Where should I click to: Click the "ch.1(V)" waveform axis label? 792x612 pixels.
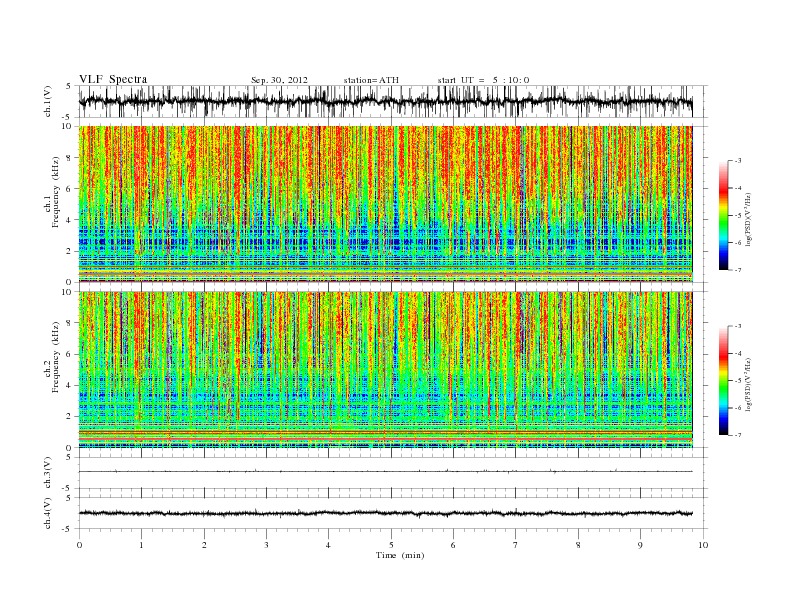pos(48,101)
